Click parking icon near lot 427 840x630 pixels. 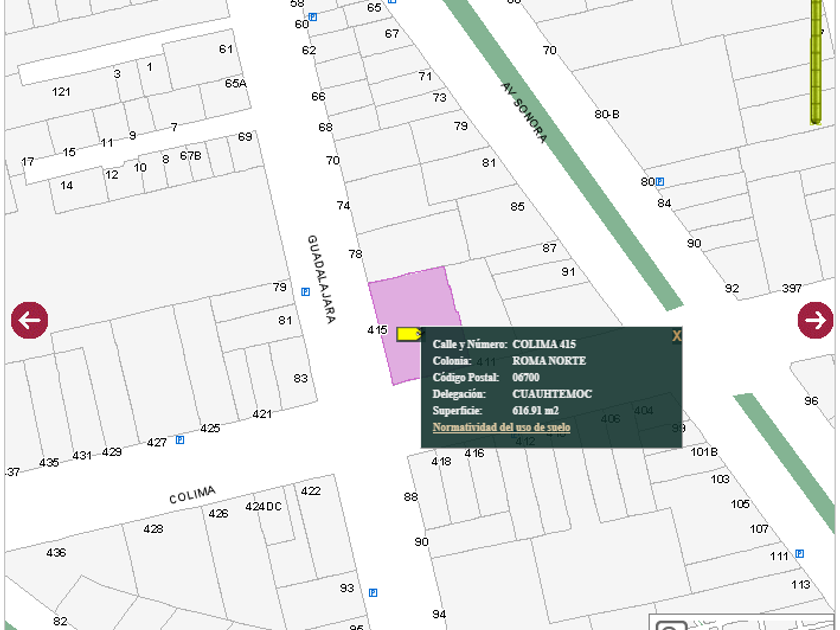pyautogui.click(x=180, y=440)
